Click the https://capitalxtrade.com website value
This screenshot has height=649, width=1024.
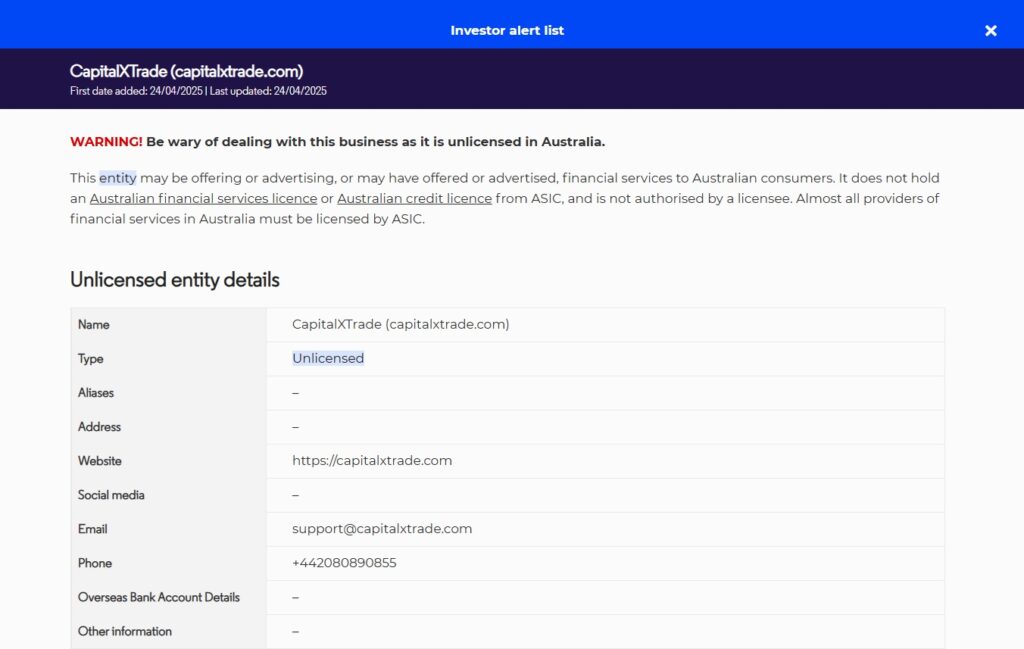click(x=372, y=461)
